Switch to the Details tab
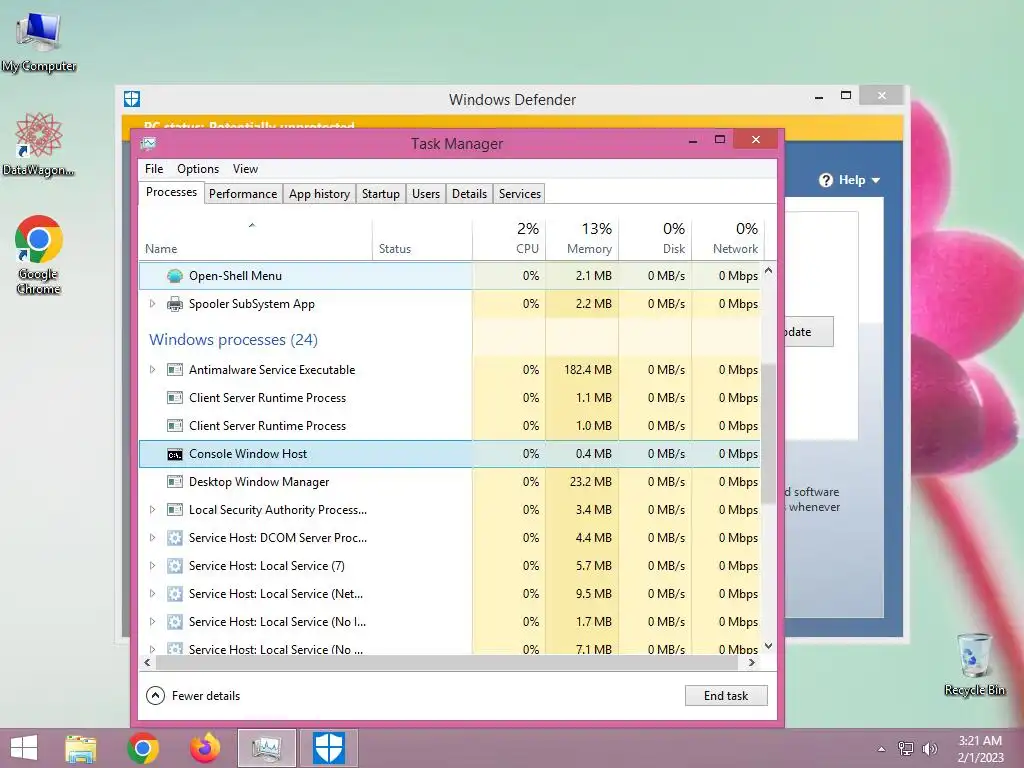The height and width of the screenshot is (768, 1024). [470, 194]
